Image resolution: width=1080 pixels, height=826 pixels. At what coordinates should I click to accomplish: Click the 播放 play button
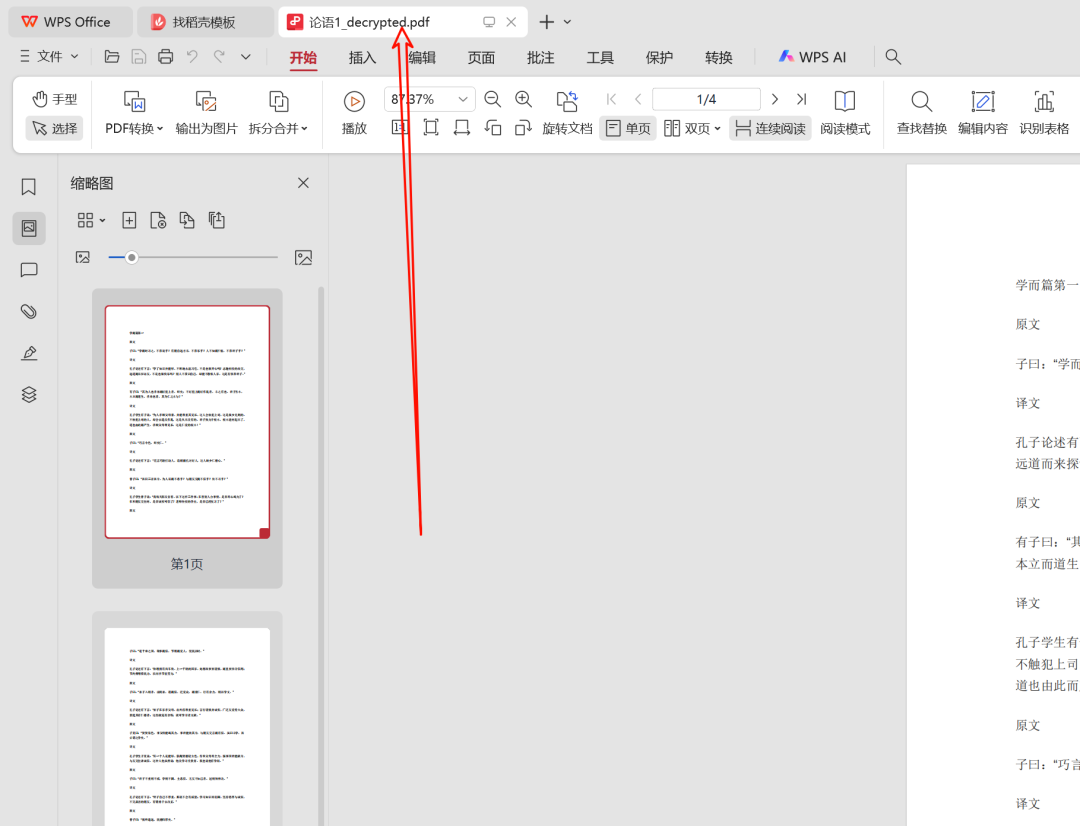click(x=354, y=113)
